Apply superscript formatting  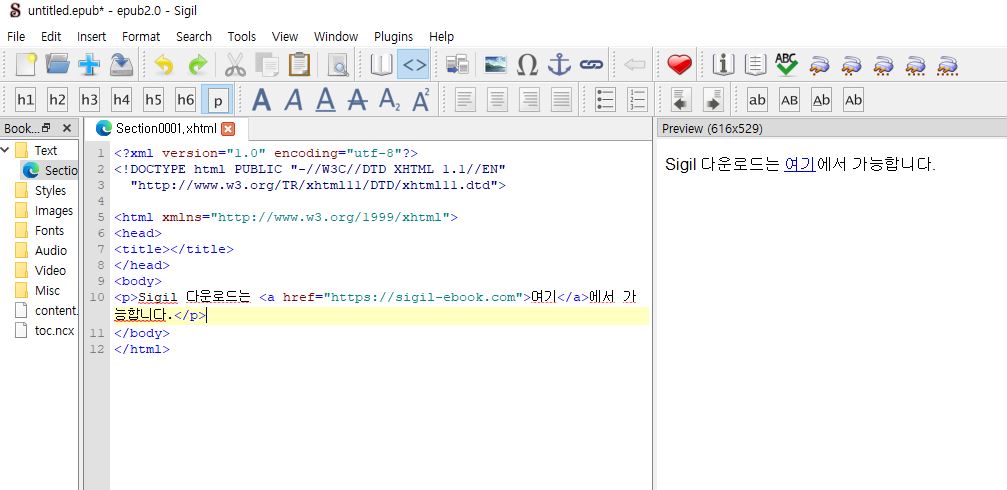point(421,100)
